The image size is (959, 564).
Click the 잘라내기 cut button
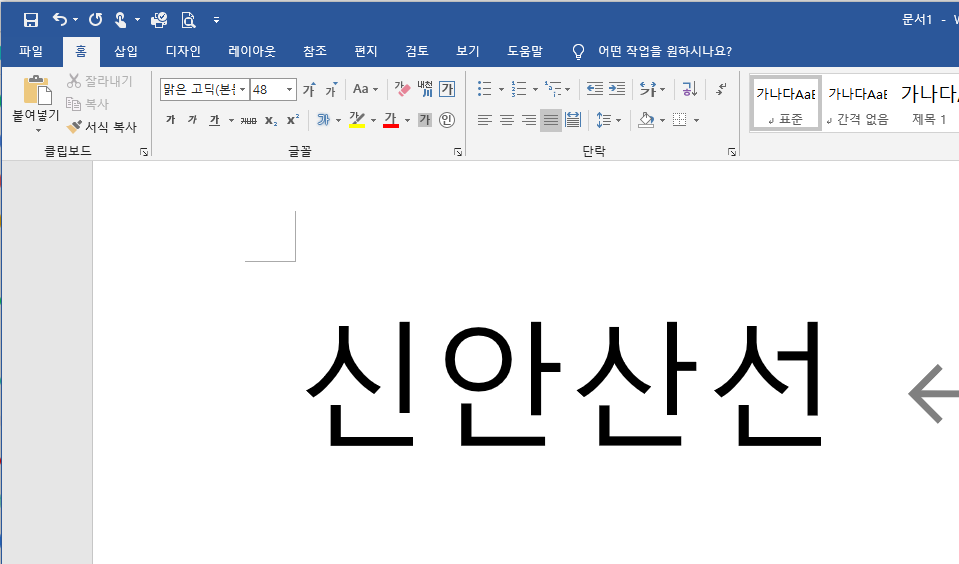pyautogui.click(x=100, y=81)
